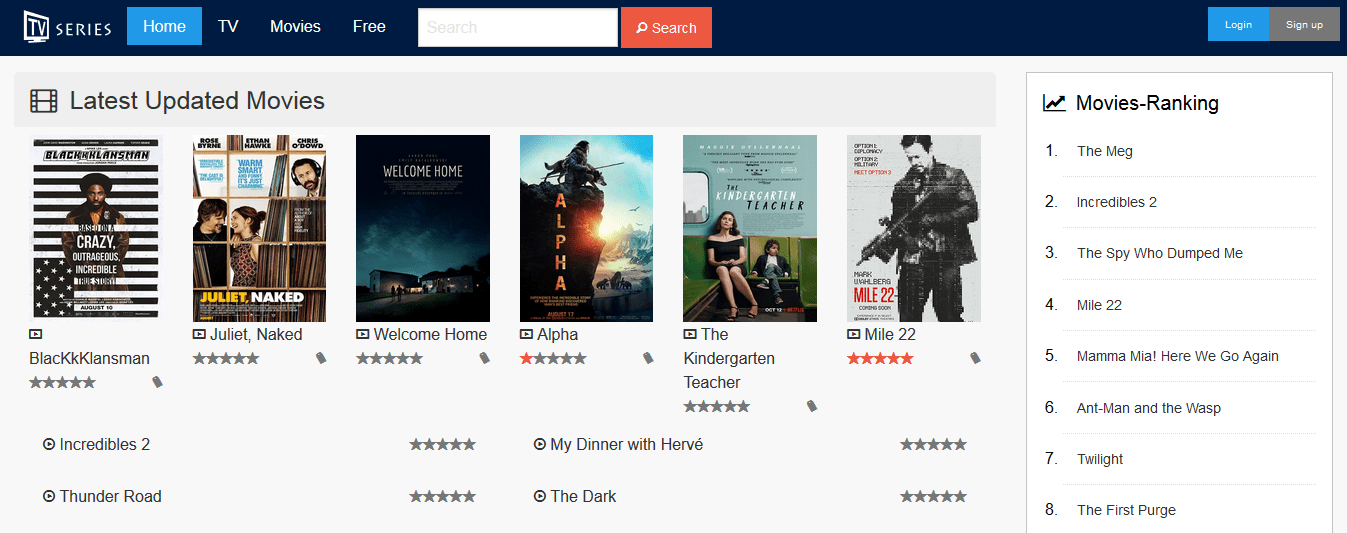Screen dimensions: 1347x533
Task: Click the Sign up button
Action: tap(1304, 25)
